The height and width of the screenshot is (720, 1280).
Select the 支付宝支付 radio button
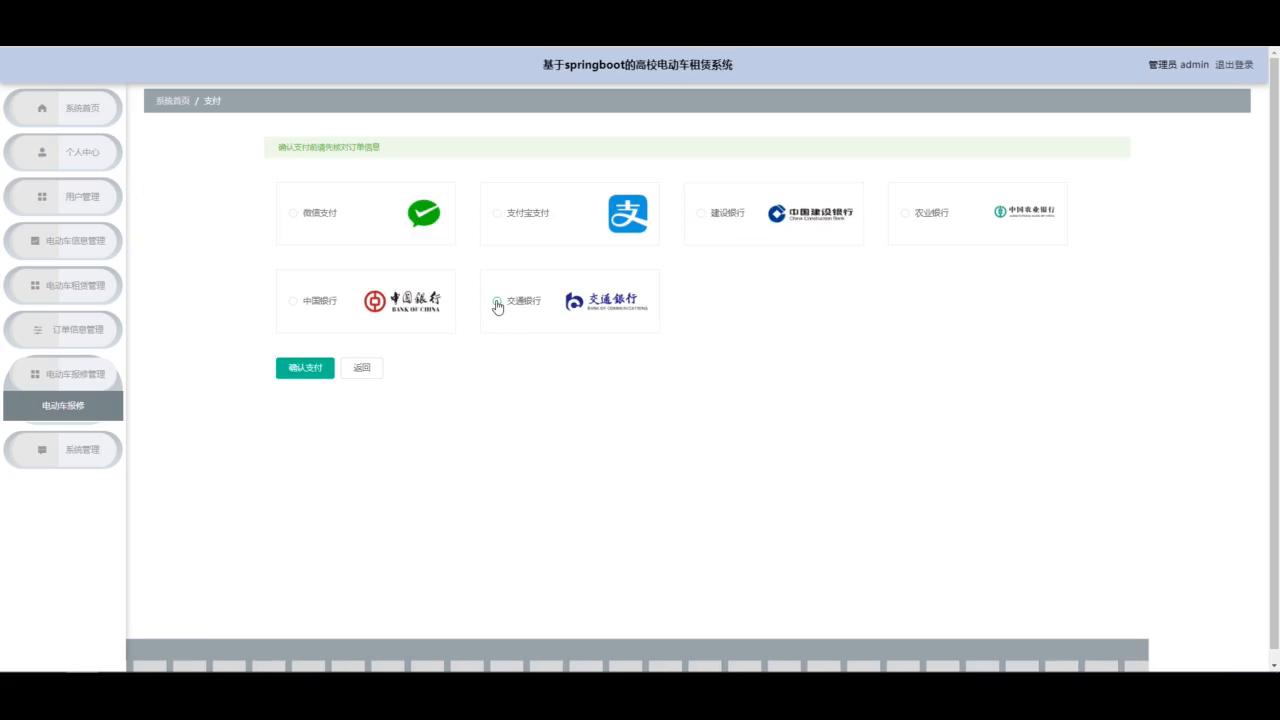[497, 213]
